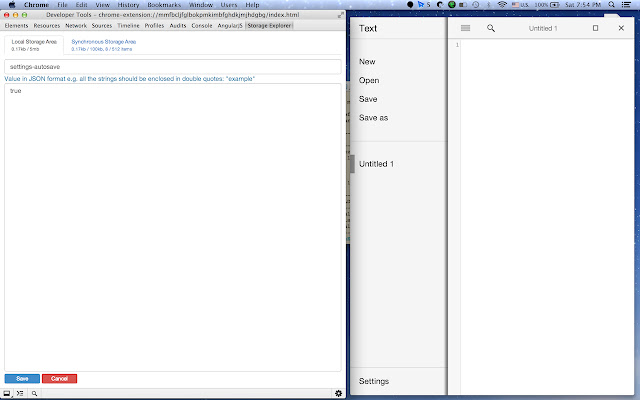
Task: Open the Network tab
Action: click(76, 25)
